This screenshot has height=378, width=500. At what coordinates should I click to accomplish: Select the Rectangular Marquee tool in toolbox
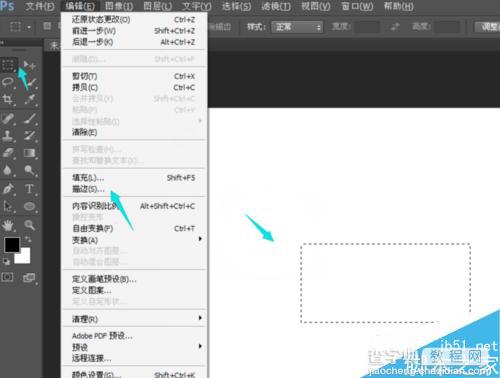point(8,65)
